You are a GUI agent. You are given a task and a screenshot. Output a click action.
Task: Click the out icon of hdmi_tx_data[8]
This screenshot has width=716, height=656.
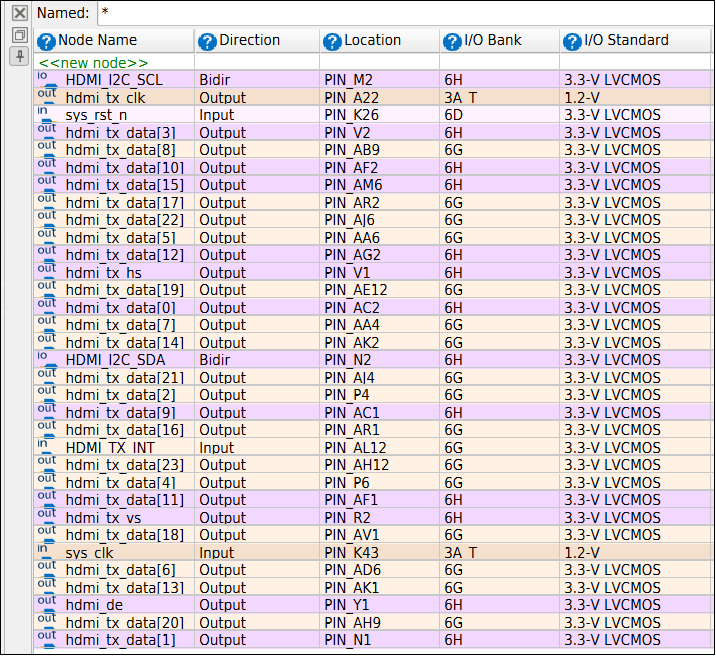(x=47, y=149)
